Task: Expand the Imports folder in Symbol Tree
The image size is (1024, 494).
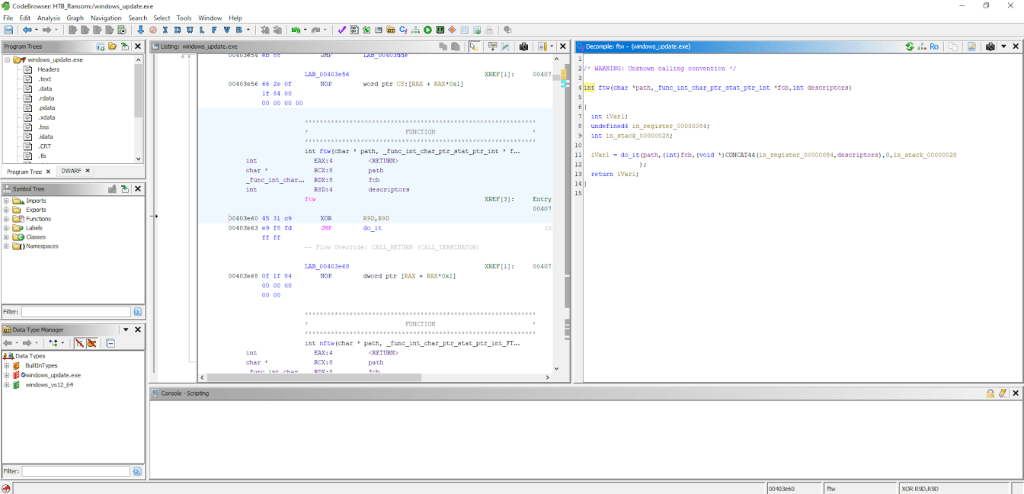Action: click(7, 200)
